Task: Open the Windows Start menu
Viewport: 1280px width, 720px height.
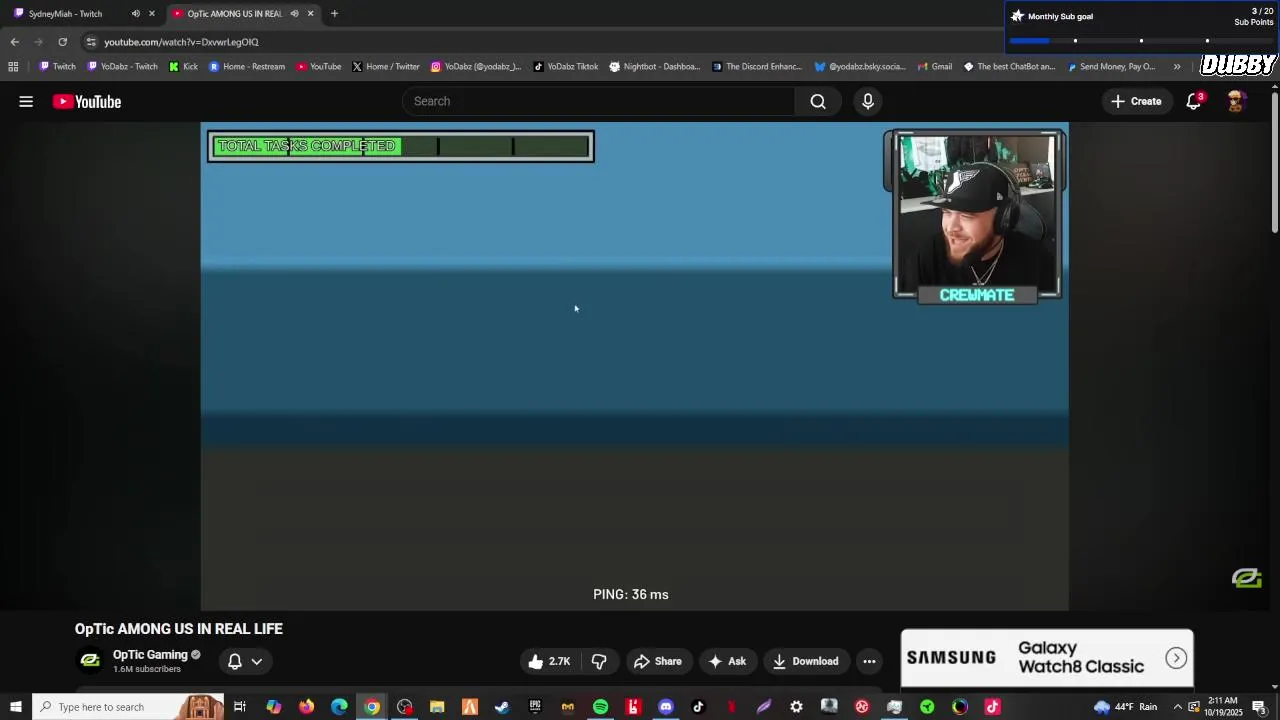Action: pos(15,707)
